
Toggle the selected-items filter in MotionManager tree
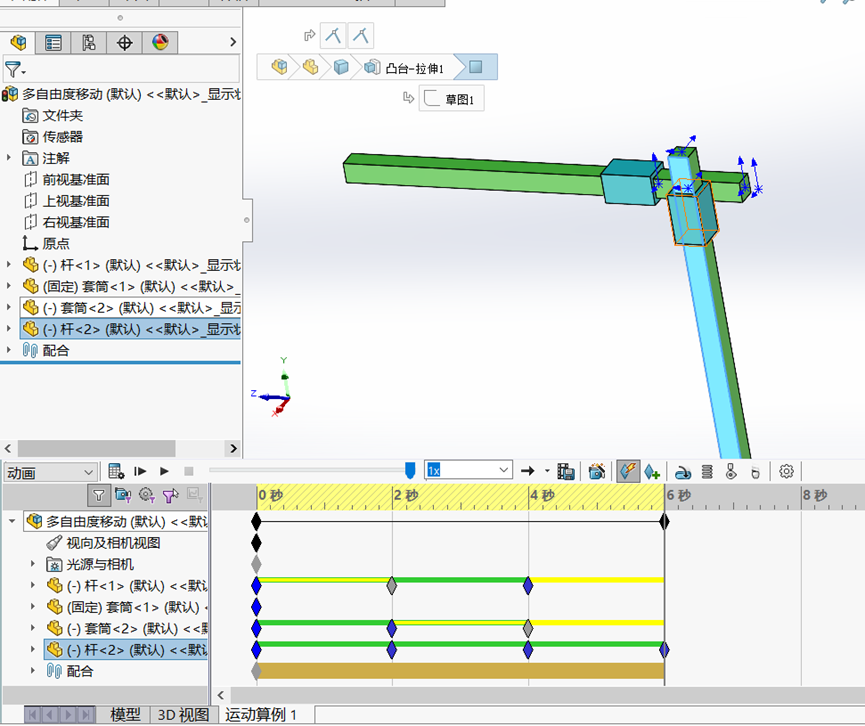tap(172, 494)
